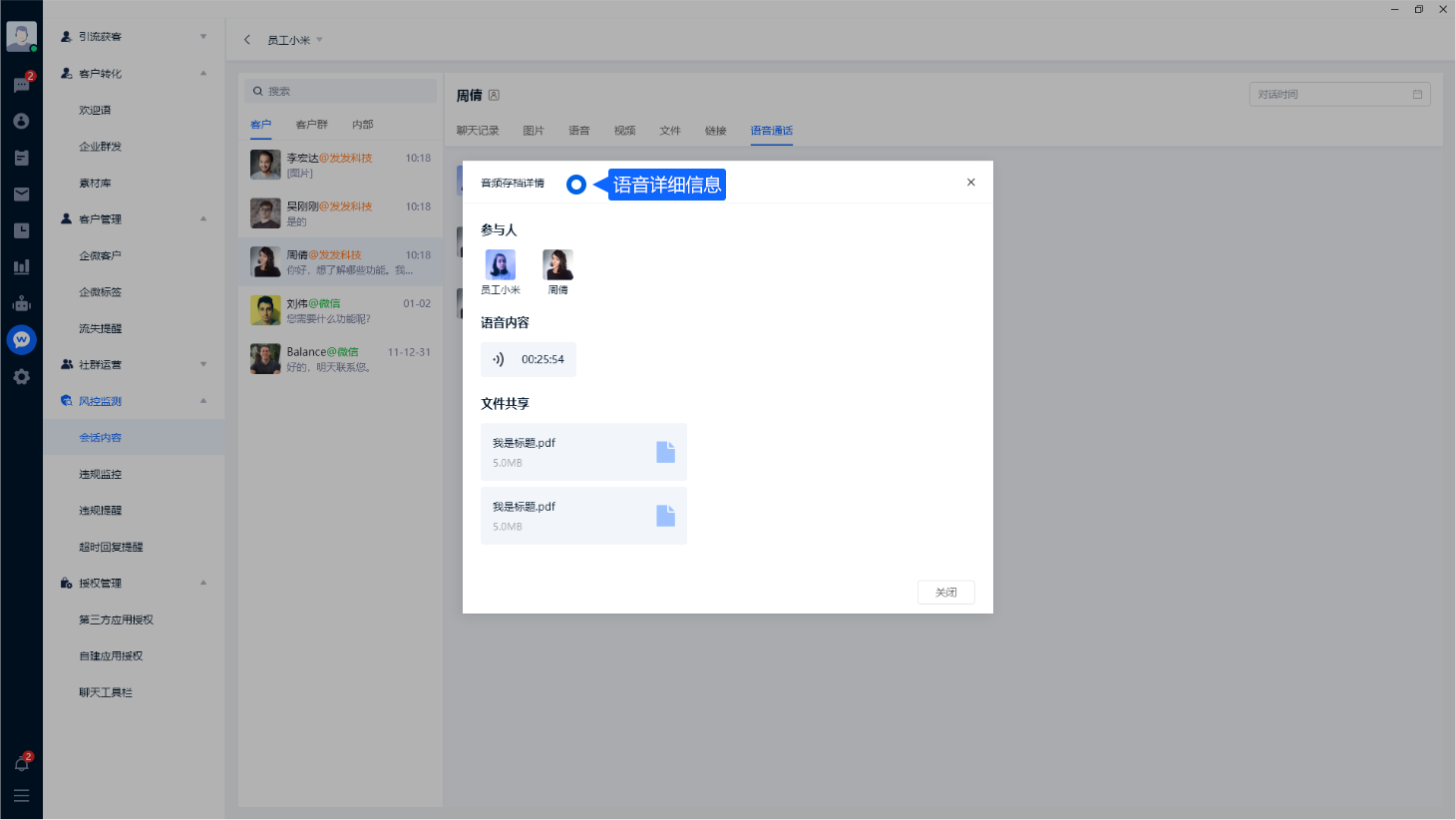The width and height of the screenshot is (1456, 820).
Task: Close the 音频存档详情 dialog with X
Action: [x=970, y=183]
